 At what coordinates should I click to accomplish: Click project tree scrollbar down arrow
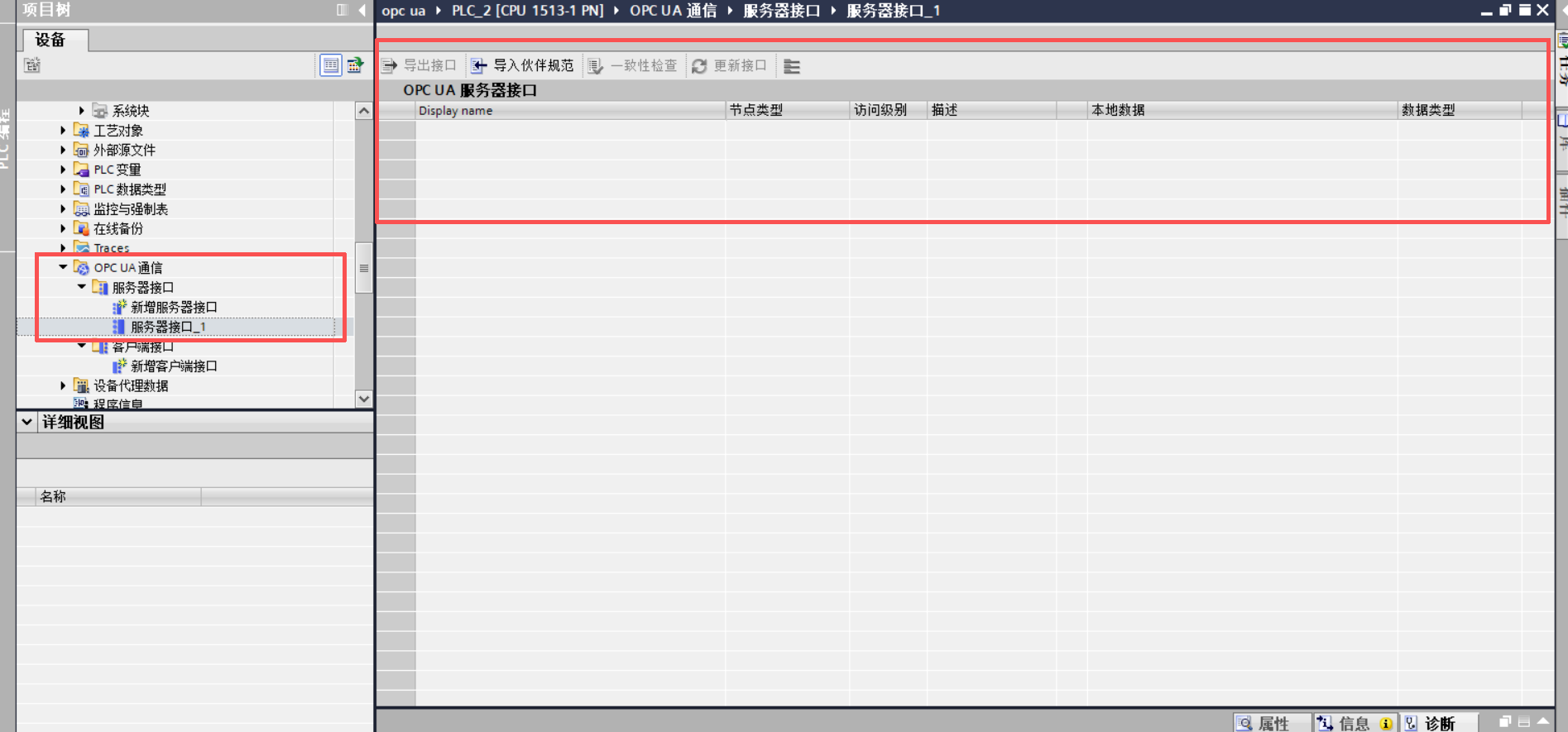(364, 399)
